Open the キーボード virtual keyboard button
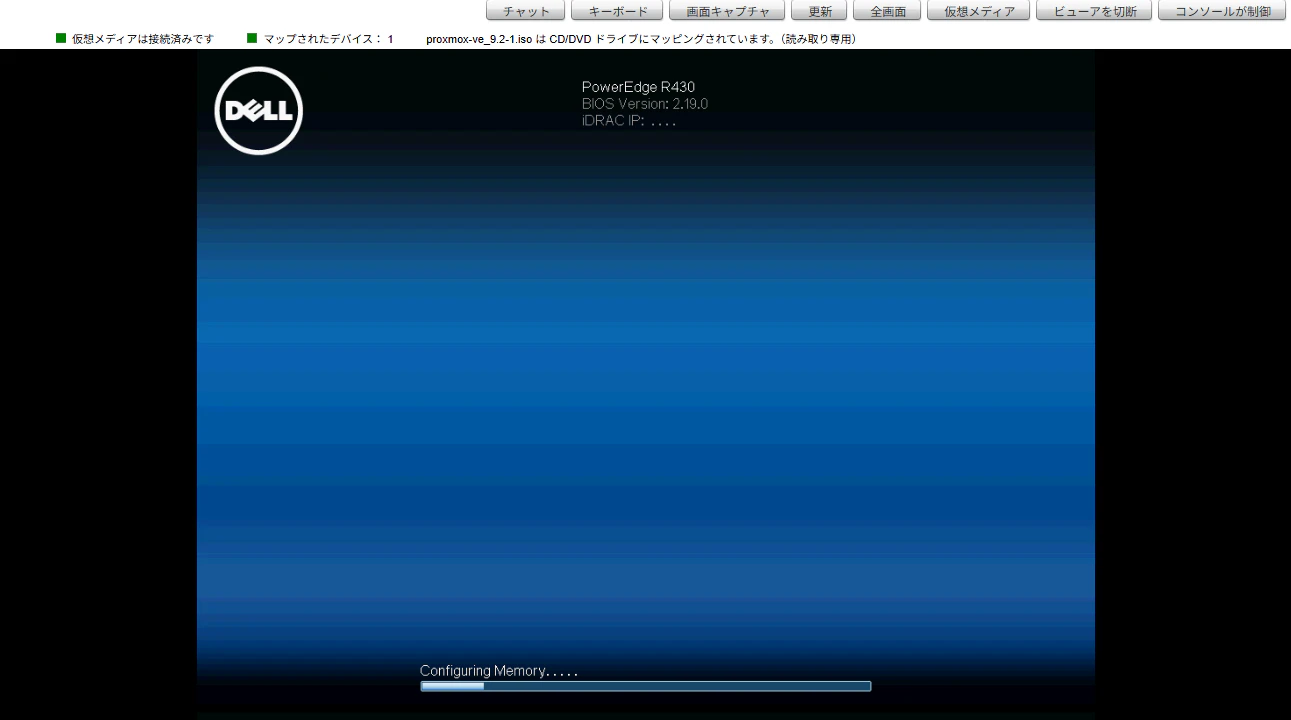Image resolution: width=1291 pixels, height=720 pixels. pyautogui.click(x=617, y=11)
